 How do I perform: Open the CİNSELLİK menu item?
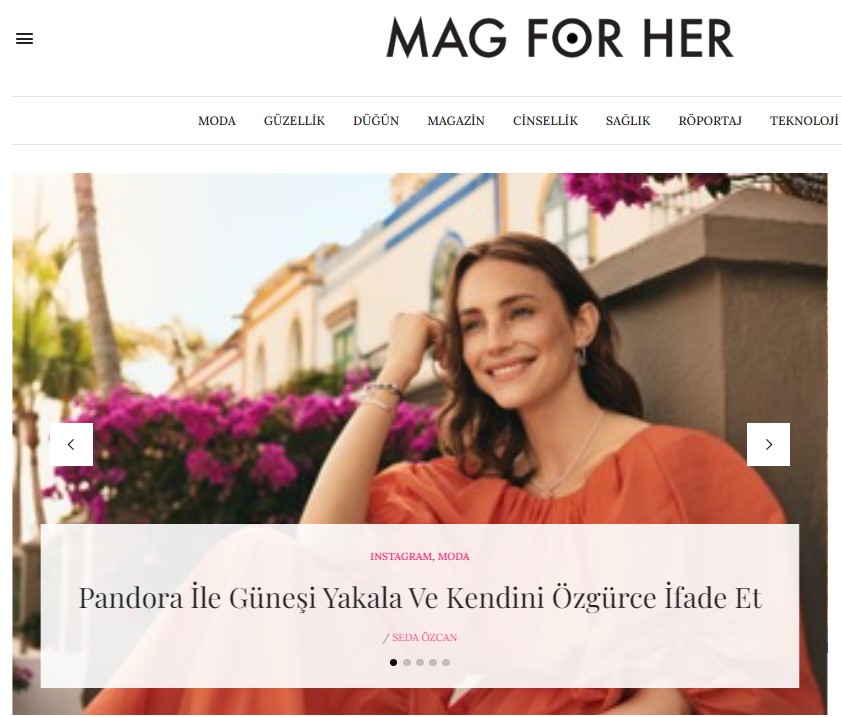coord(545,121)
